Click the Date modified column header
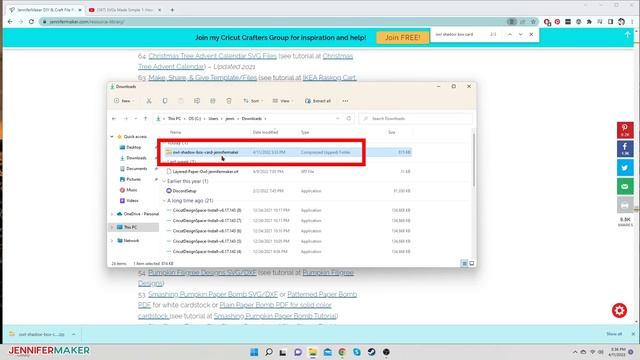This screenshot has height=360, width=640. click(x=265, y=132)
